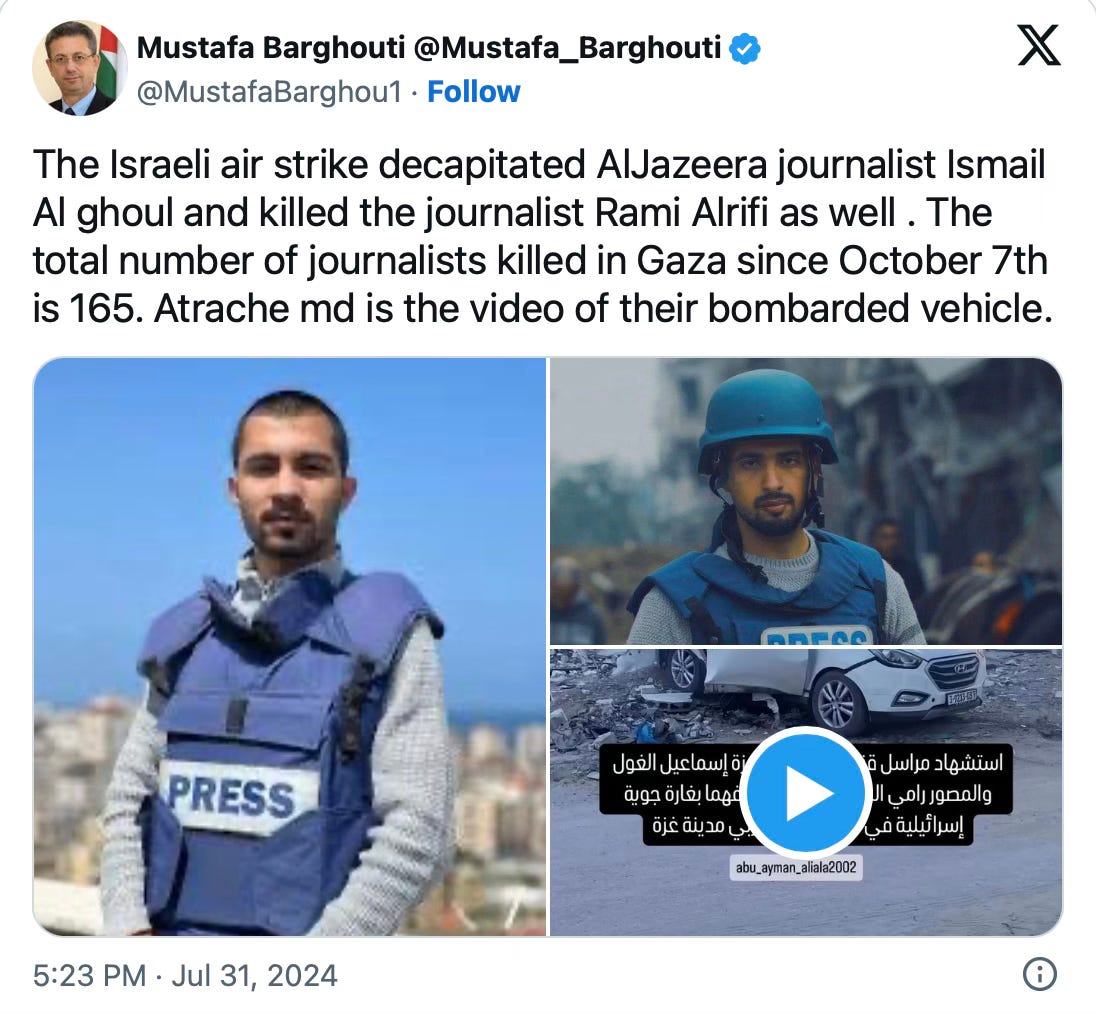Click the abu_ayman_aliala2002 watermark tag
This screenshot has height=1014, width=1096.
[796, 867]
